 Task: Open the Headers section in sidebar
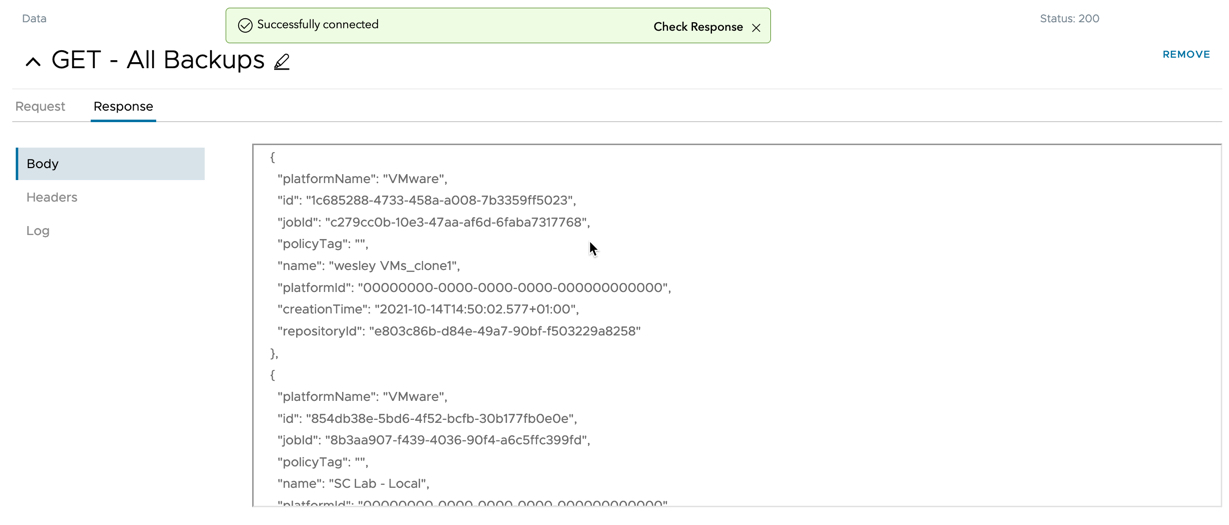pos(52,197)
